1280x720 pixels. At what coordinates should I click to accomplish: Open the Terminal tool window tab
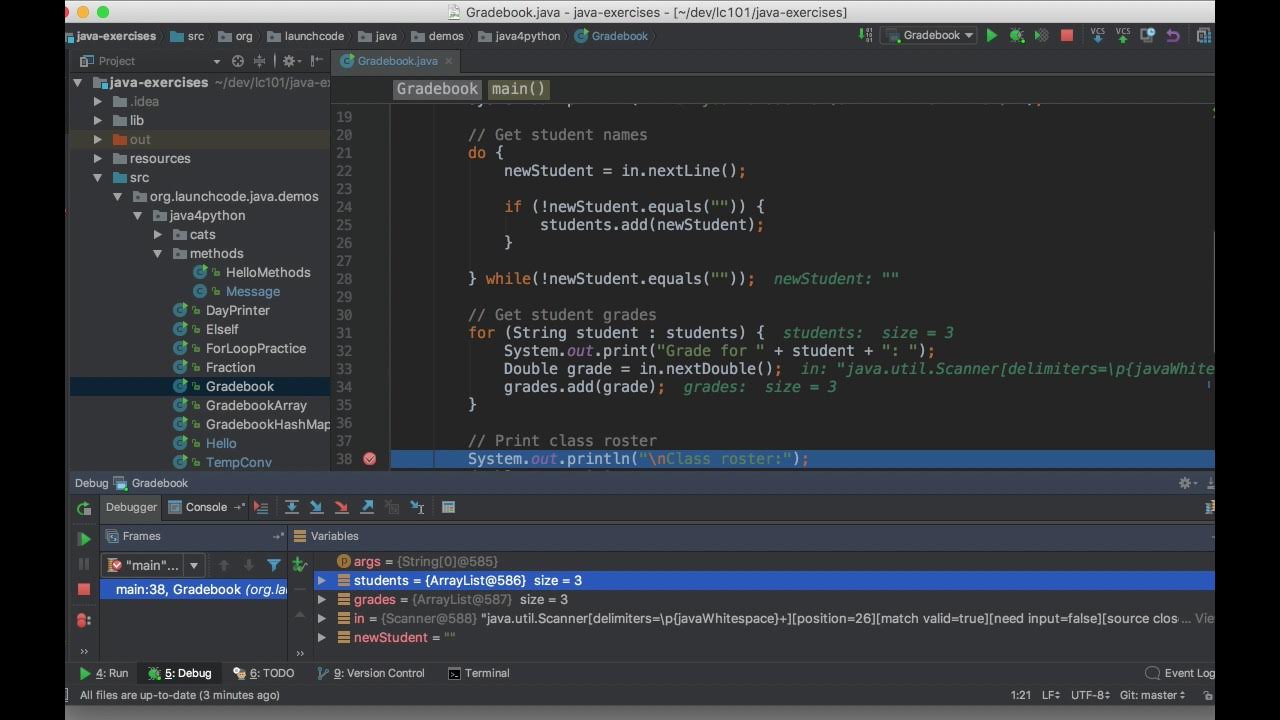[x=479, y=673]
